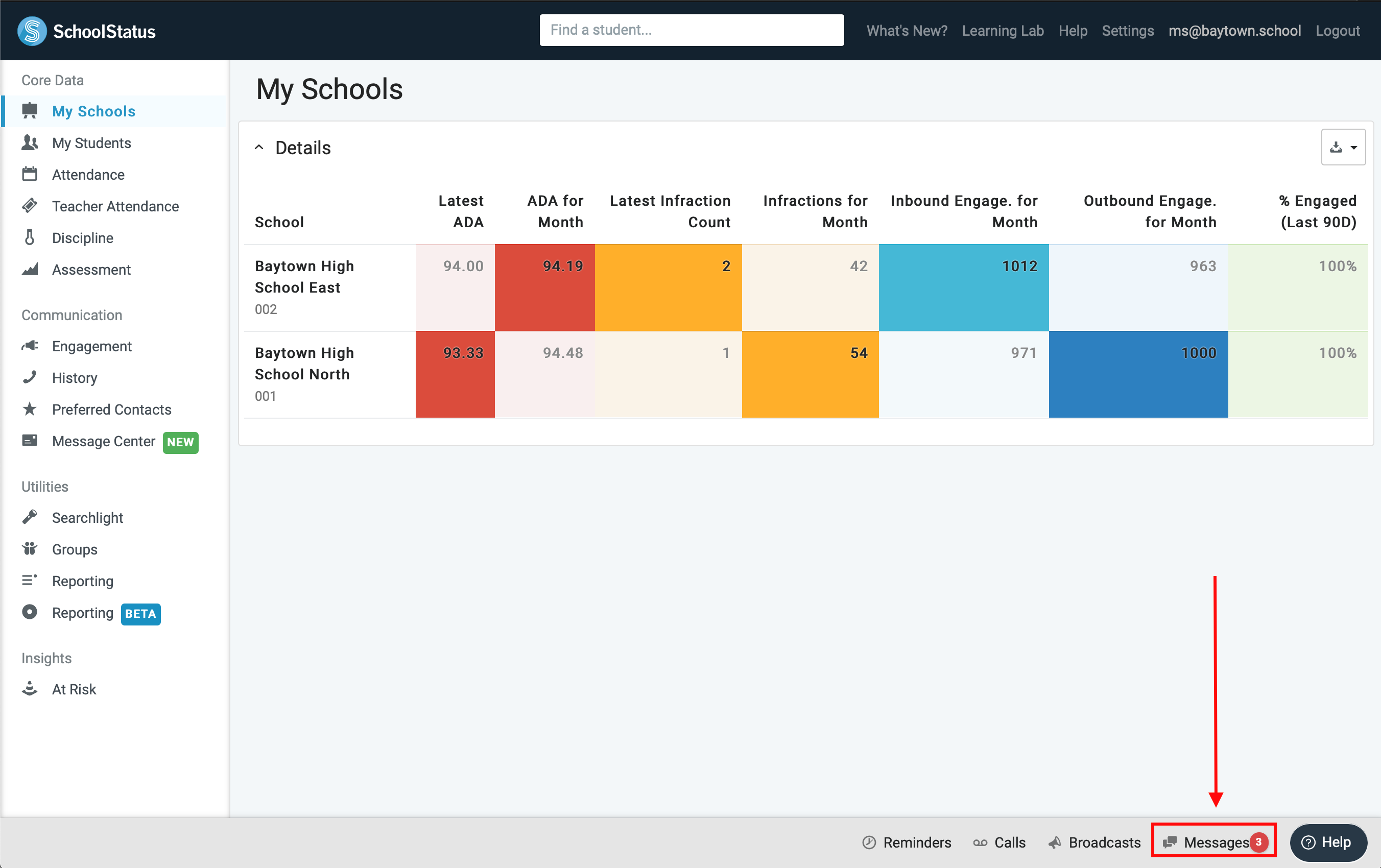
Task: Open Teacher Attendance section
Action: [x=115, y=206]
